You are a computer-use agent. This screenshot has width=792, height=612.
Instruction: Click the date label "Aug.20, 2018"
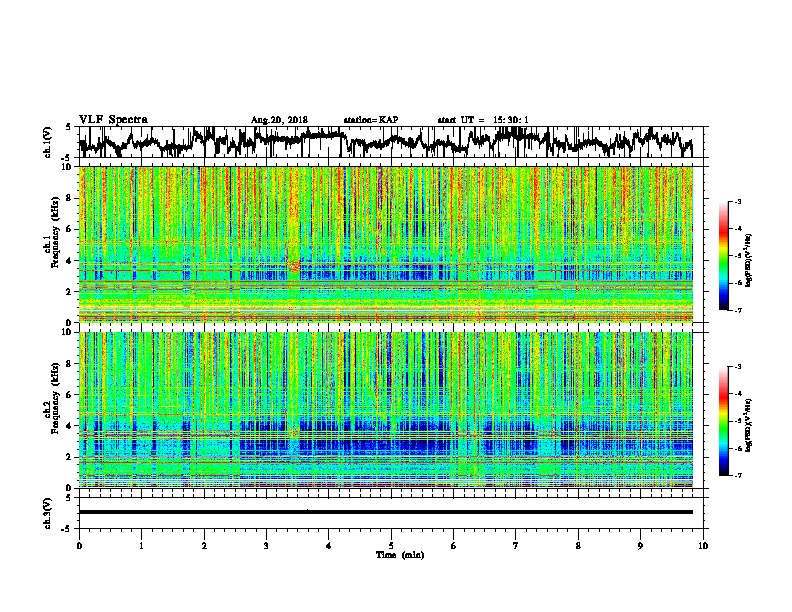click(x=279, y=120)
